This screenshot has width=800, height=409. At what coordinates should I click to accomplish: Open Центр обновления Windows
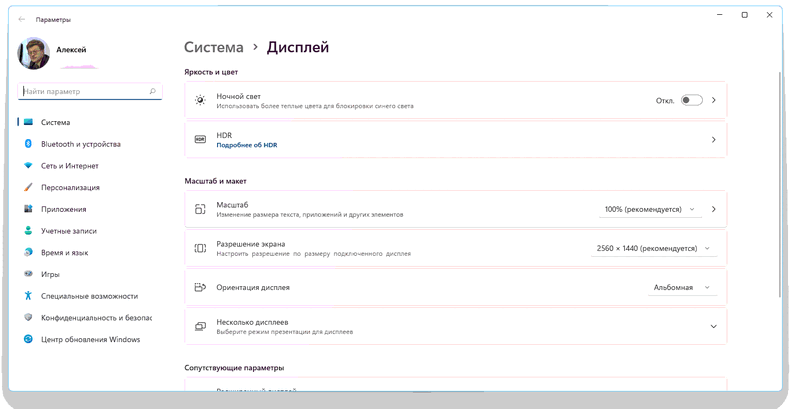click(x=90, y=339)
